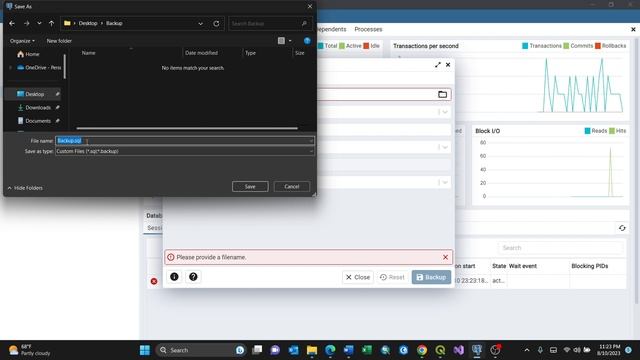The height and width of the screenshot is (360, 640).
Task: Open Windows Start menu
Action: [x=144, y=350]
